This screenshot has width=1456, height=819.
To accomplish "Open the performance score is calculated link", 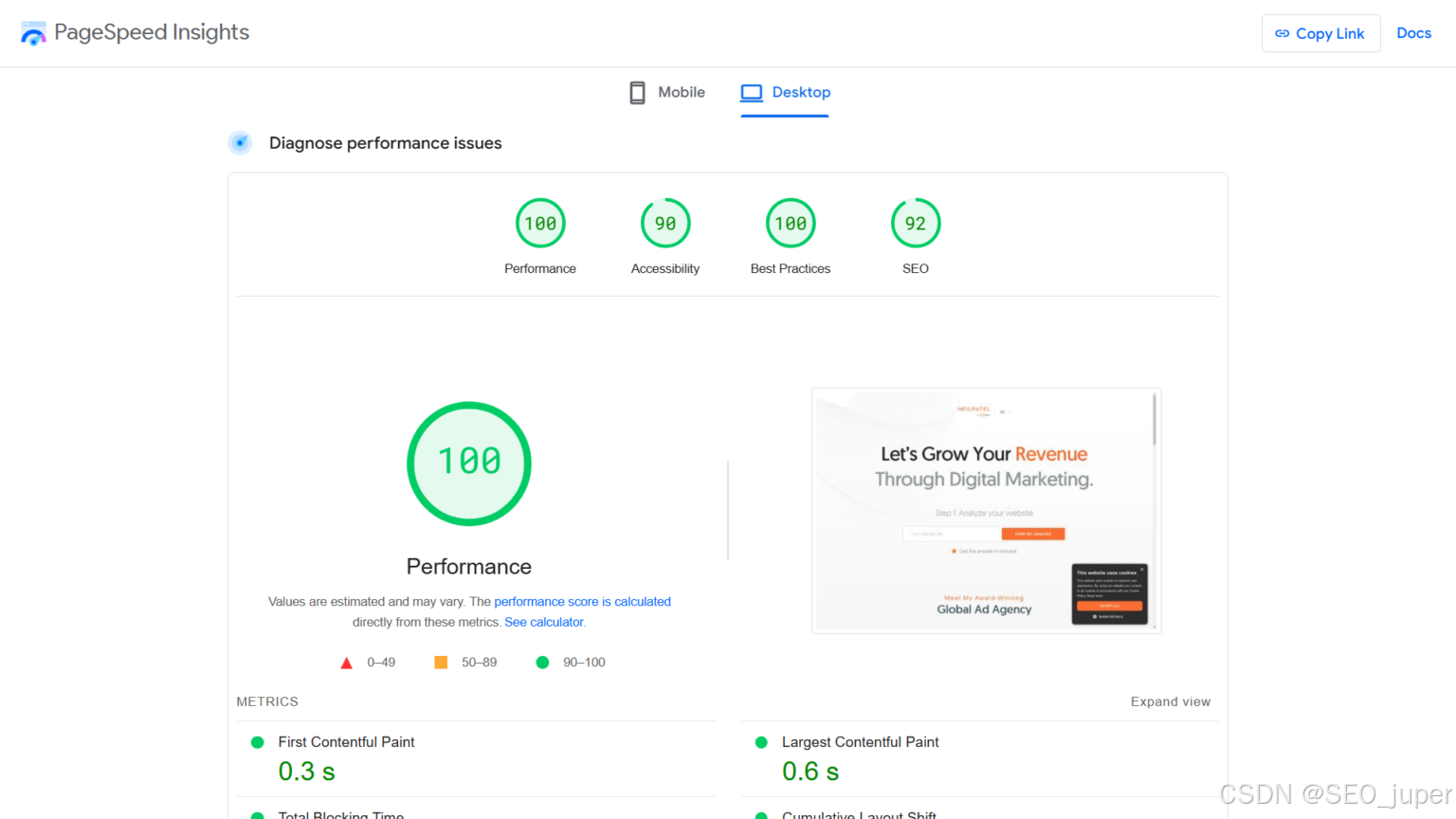I will (582, 601).
